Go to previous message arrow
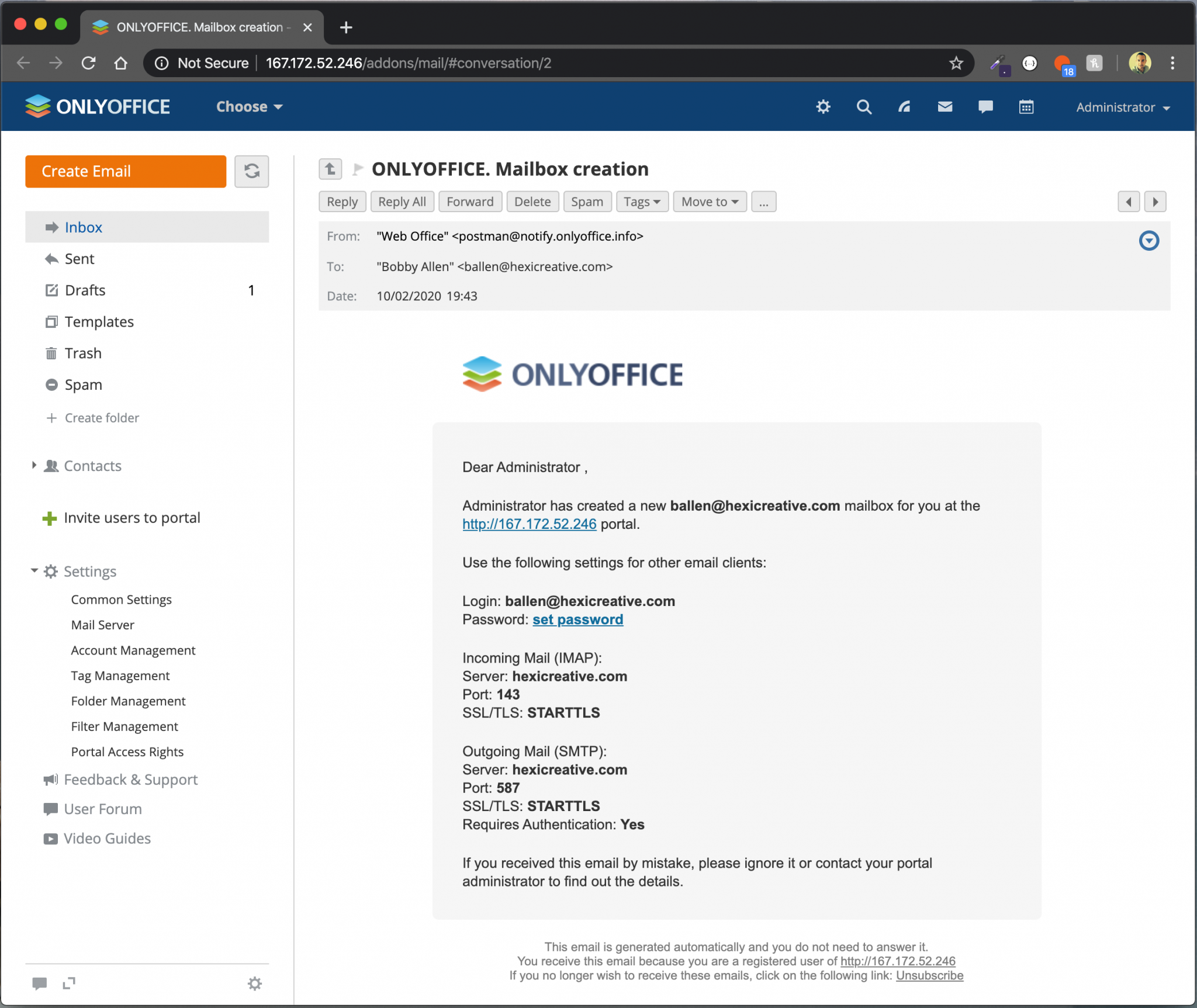 click(1129, 202)
